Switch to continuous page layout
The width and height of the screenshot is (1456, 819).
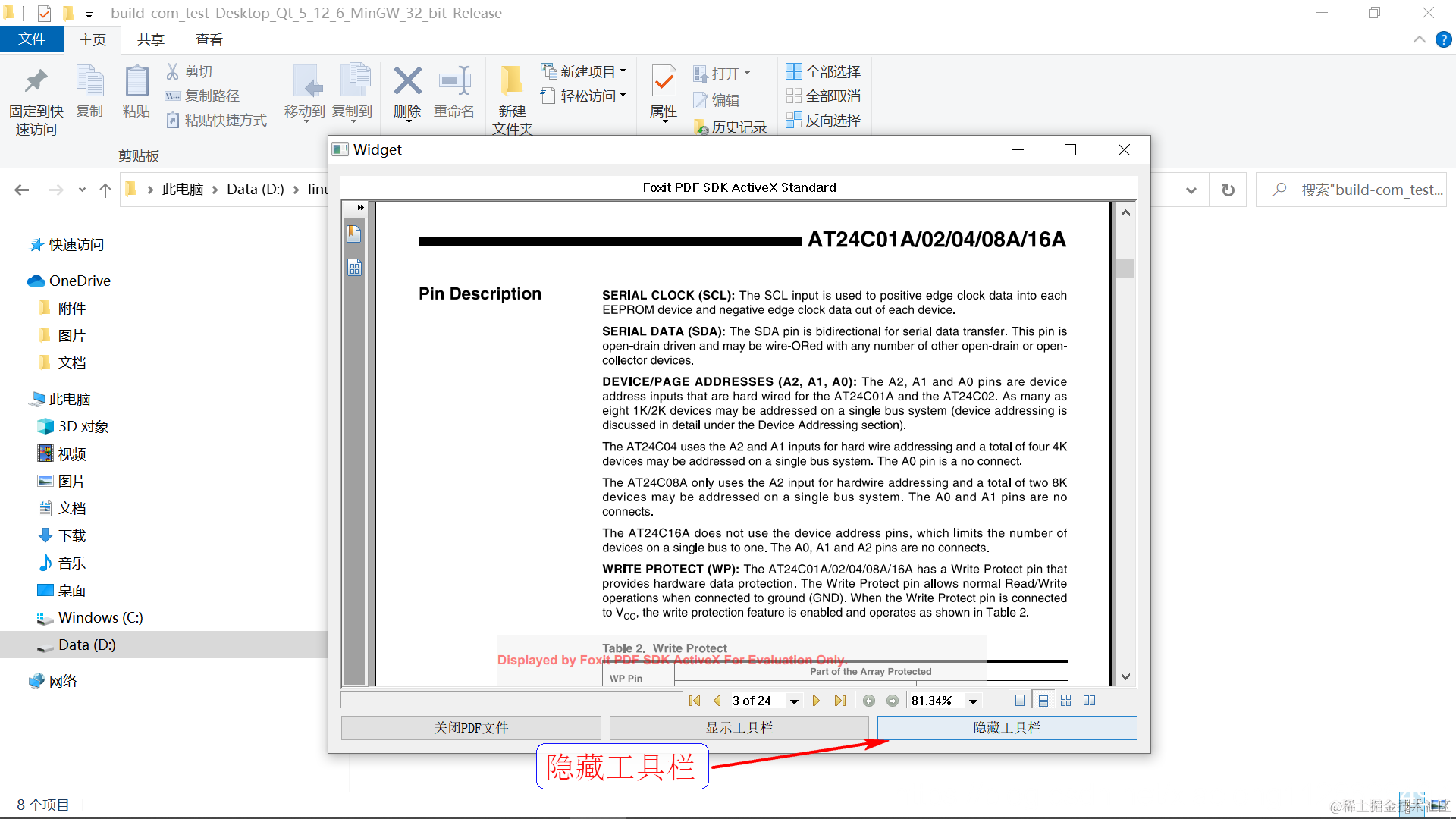[1043, 701]
